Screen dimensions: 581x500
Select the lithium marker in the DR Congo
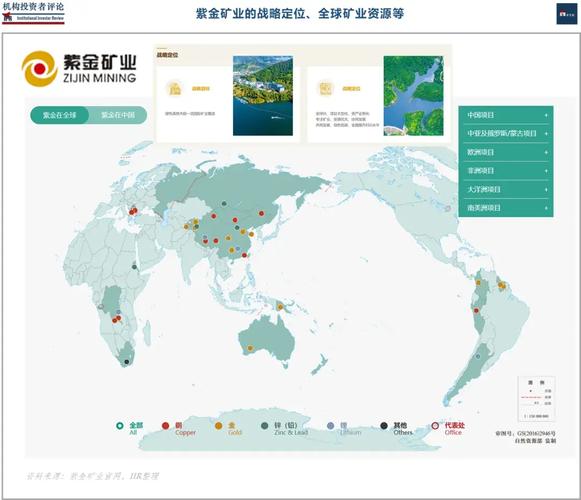(118, 312)
